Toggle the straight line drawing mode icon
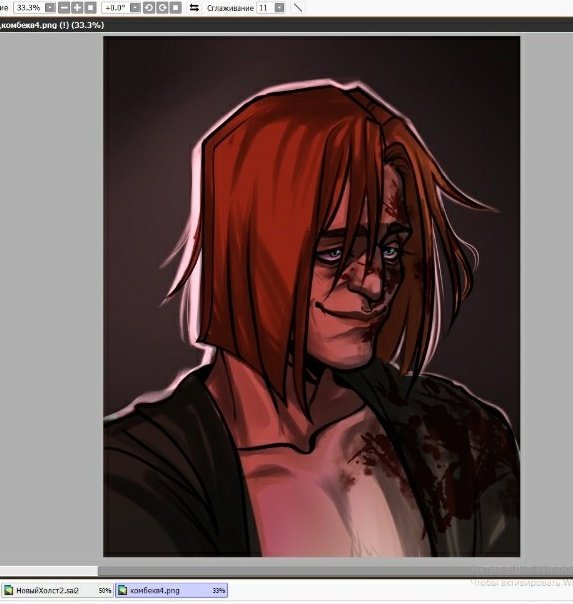The image size is (573, 604). point(298,7)
